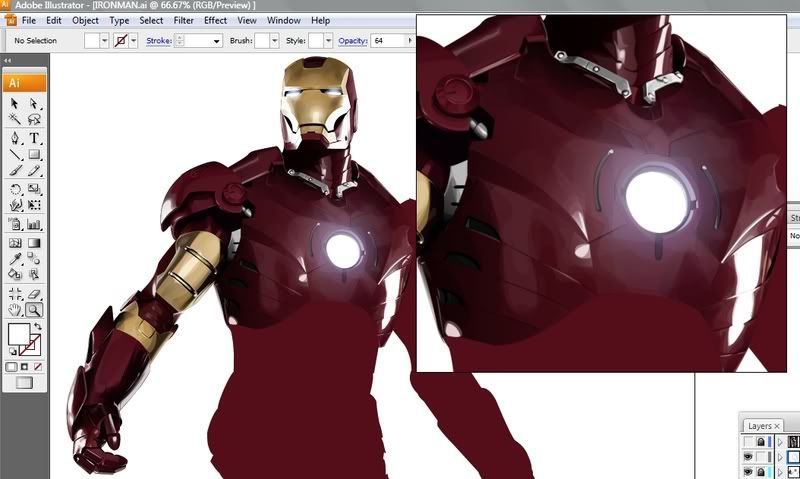Open the Stroke panel link

(x=159, y=41)
